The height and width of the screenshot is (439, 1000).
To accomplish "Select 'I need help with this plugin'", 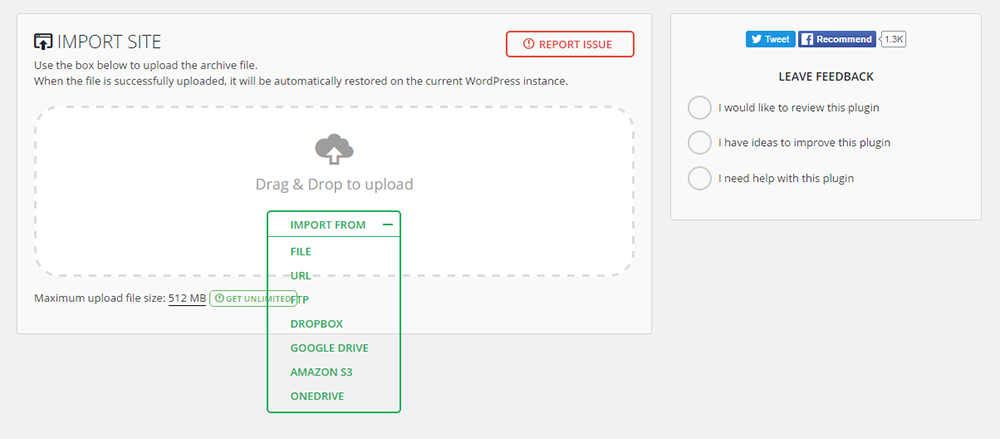I will tap(700, 178).
